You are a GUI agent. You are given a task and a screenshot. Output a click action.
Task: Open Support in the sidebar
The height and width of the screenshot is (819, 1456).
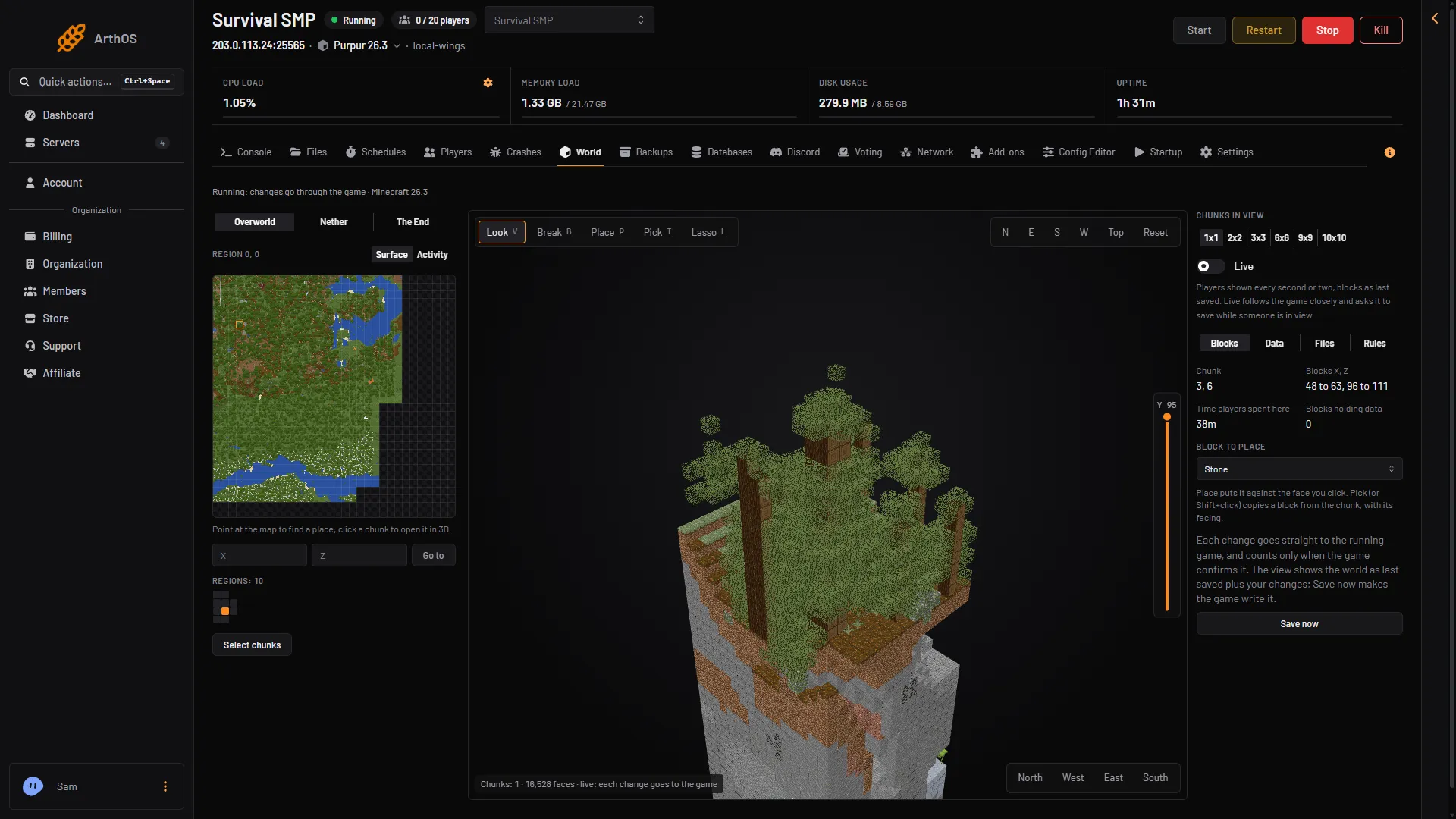[96, 346]
